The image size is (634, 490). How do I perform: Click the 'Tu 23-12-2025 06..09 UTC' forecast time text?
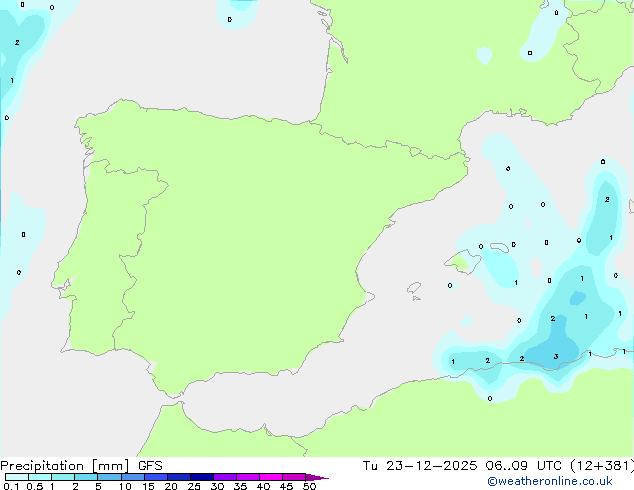[464, 466]
